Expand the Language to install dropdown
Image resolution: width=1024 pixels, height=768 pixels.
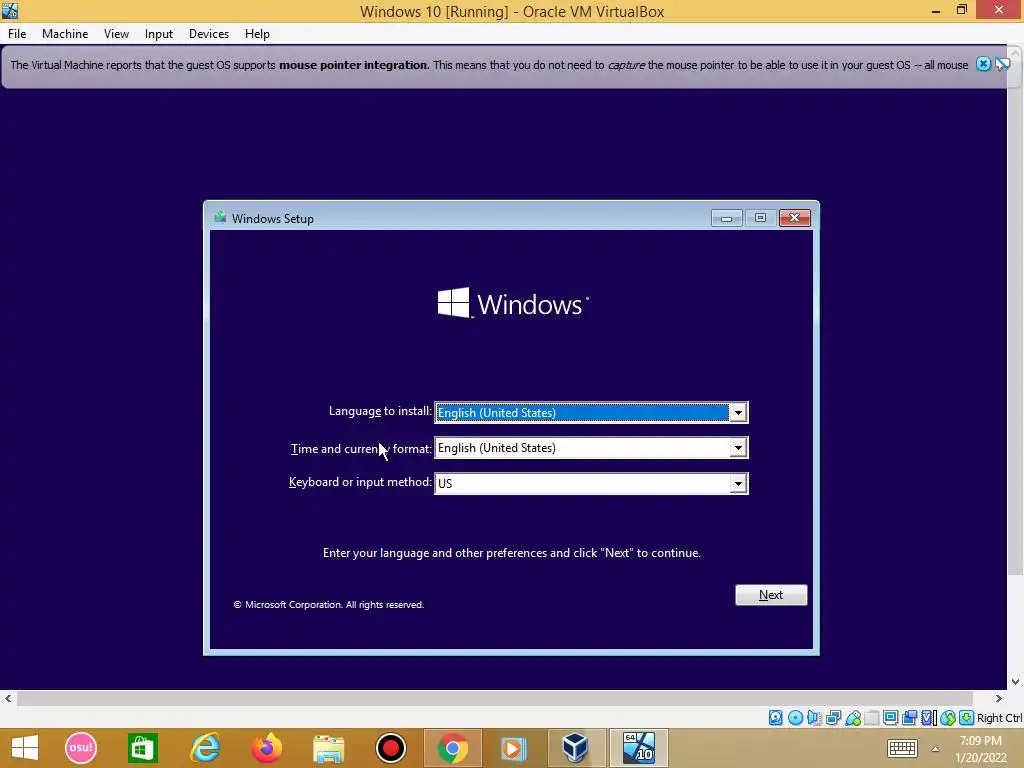pos(738,413)
